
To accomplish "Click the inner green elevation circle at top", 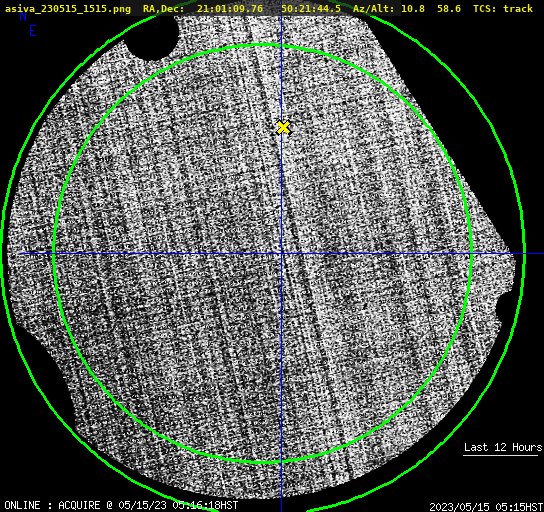I will [263, 45].
